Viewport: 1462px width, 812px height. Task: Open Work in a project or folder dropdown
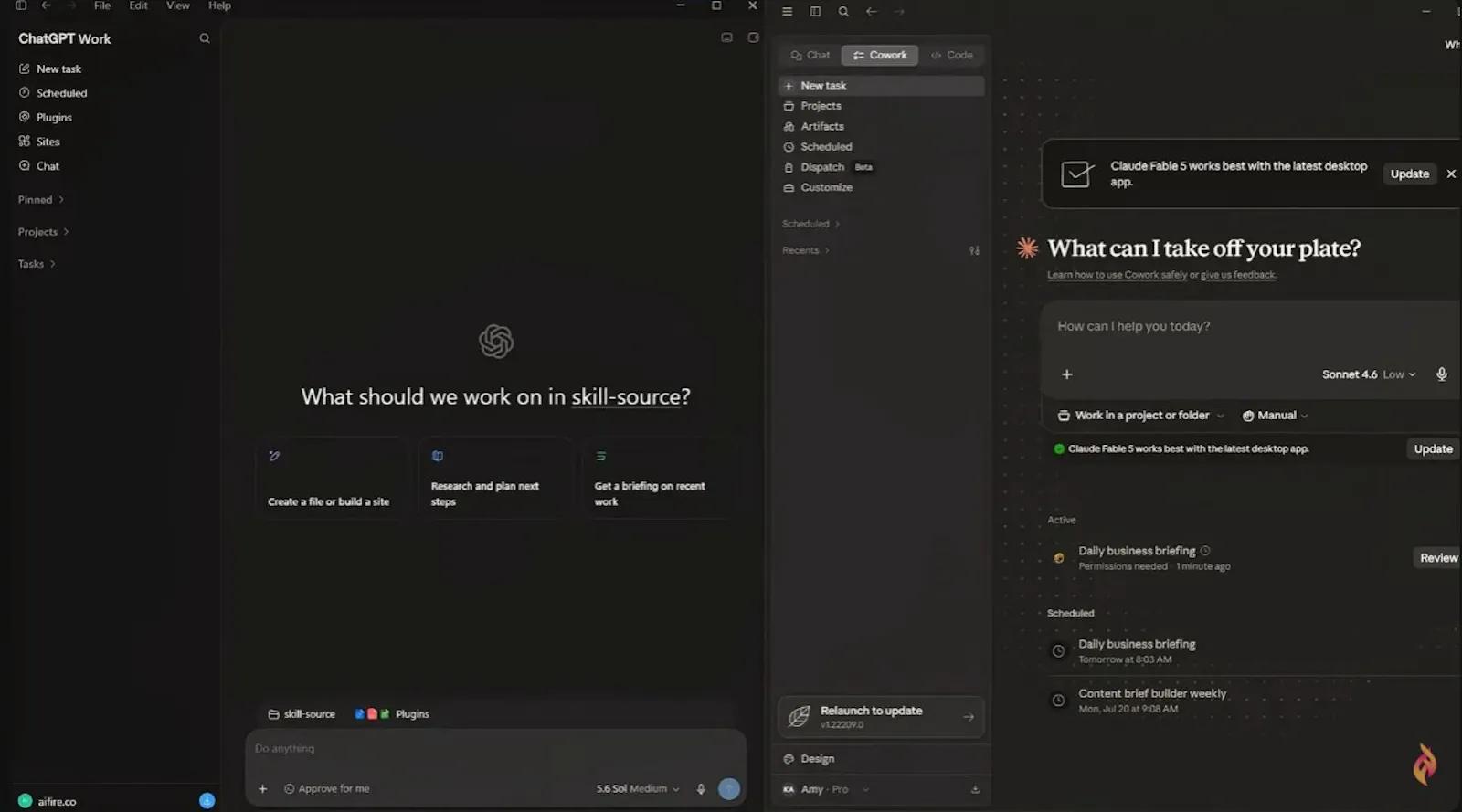click(x=1140, y=416)
